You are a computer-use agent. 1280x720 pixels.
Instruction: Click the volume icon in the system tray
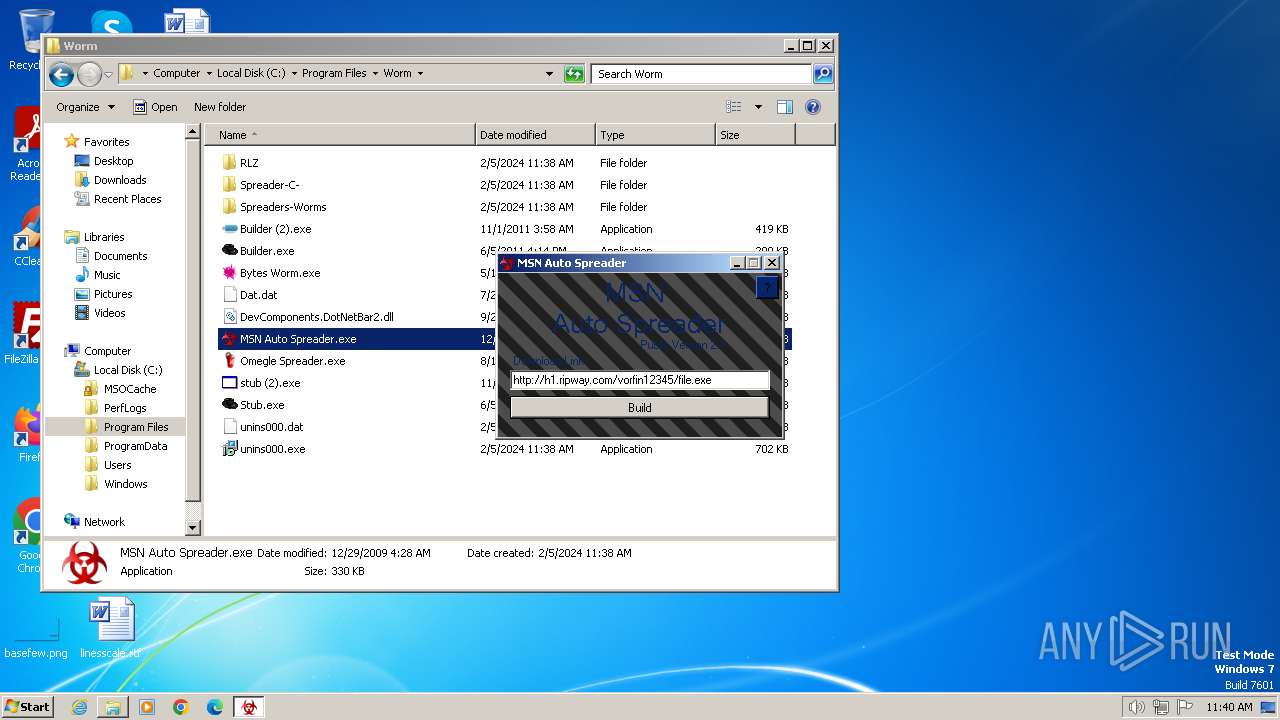pos(1136,707)
